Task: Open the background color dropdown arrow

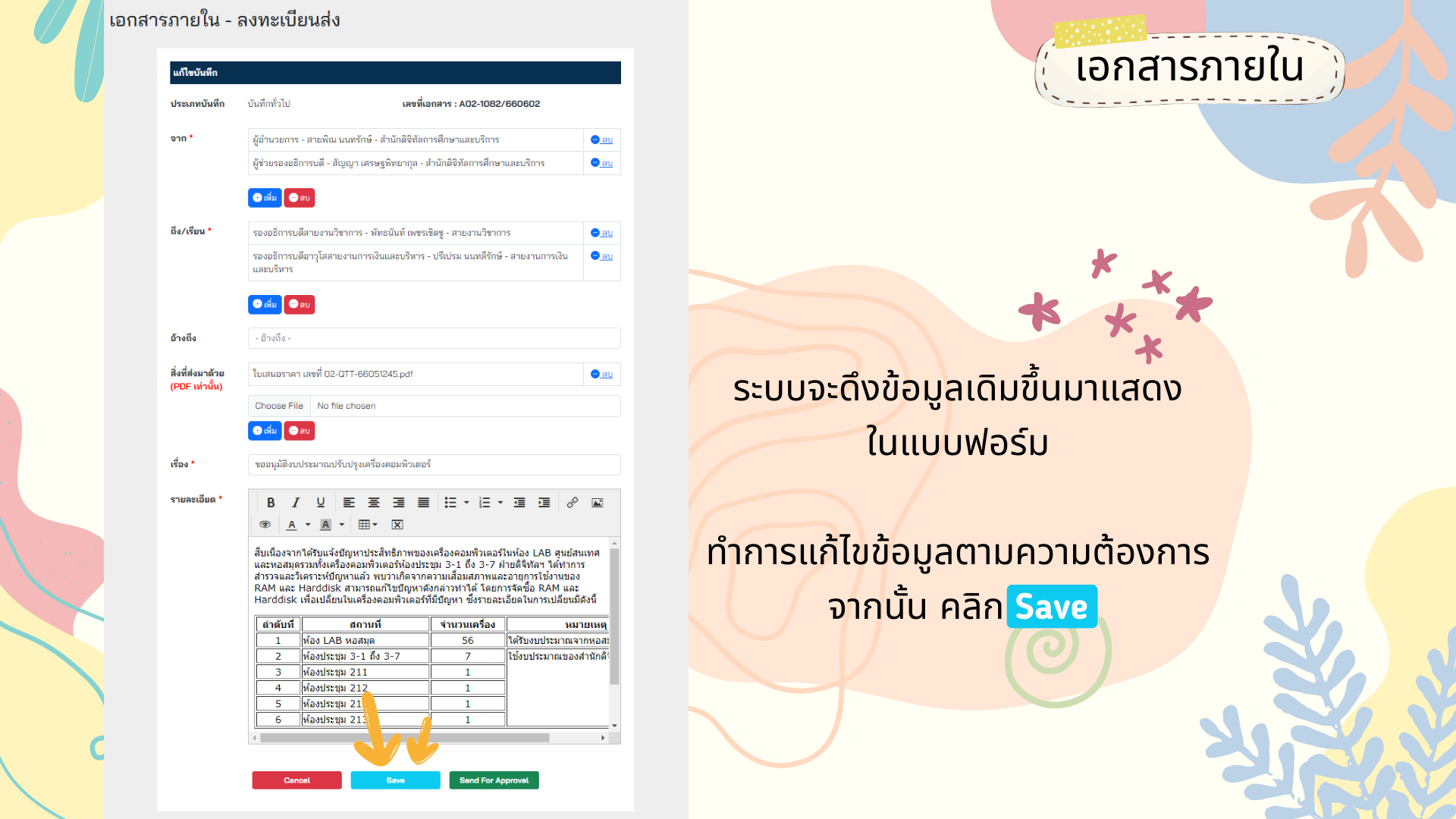Action: coord(342,525)
